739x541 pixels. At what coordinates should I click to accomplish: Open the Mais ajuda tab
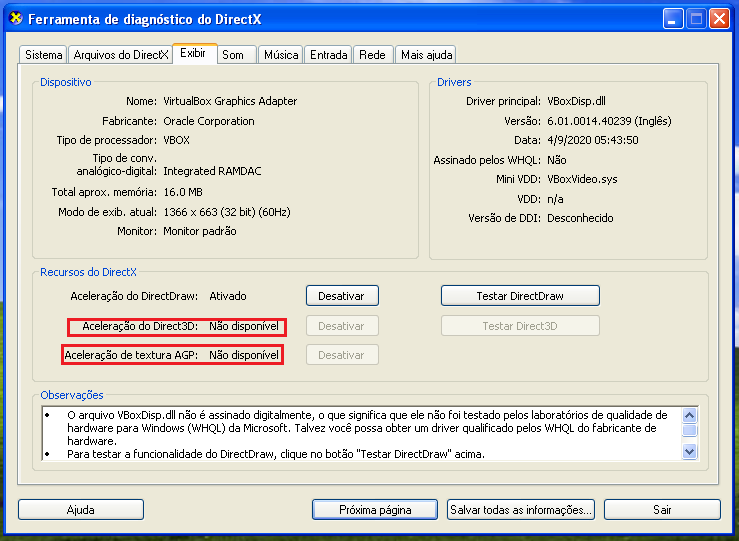(x=426, y=55)
